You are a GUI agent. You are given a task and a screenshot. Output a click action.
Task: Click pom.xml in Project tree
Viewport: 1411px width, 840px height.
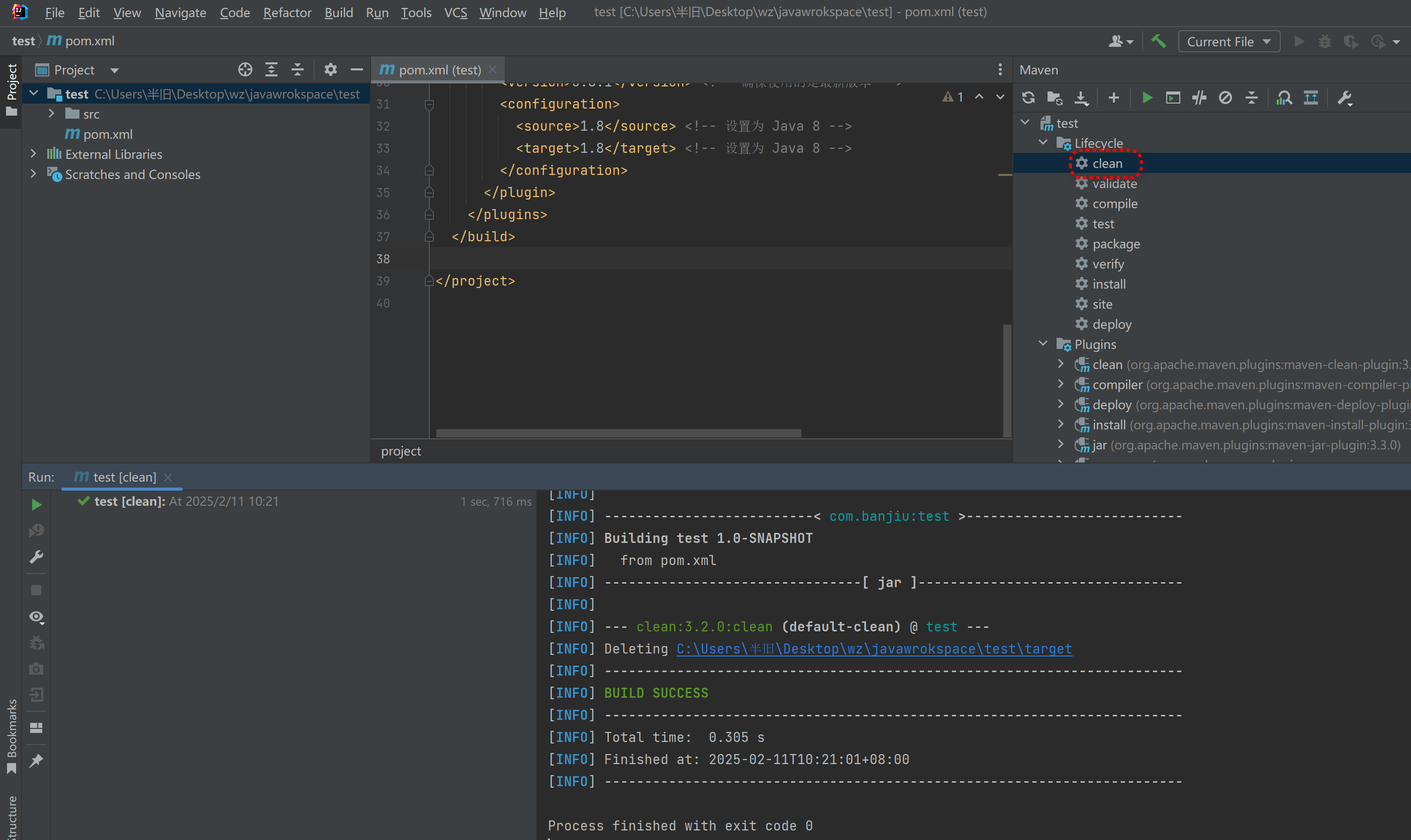108,134
